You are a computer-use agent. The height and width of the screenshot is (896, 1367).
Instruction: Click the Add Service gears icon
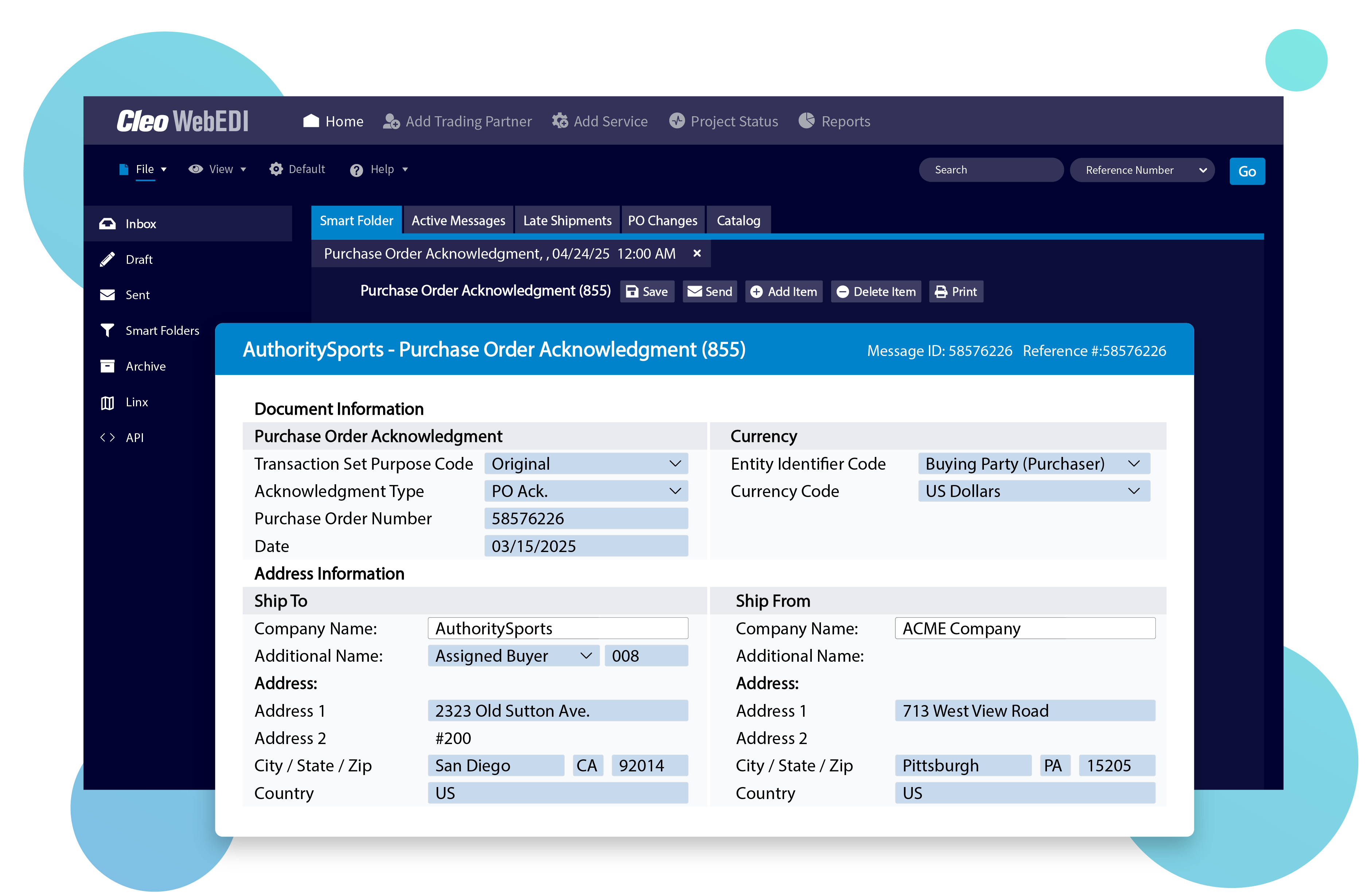pyautogui.click(x=560, y=121)
